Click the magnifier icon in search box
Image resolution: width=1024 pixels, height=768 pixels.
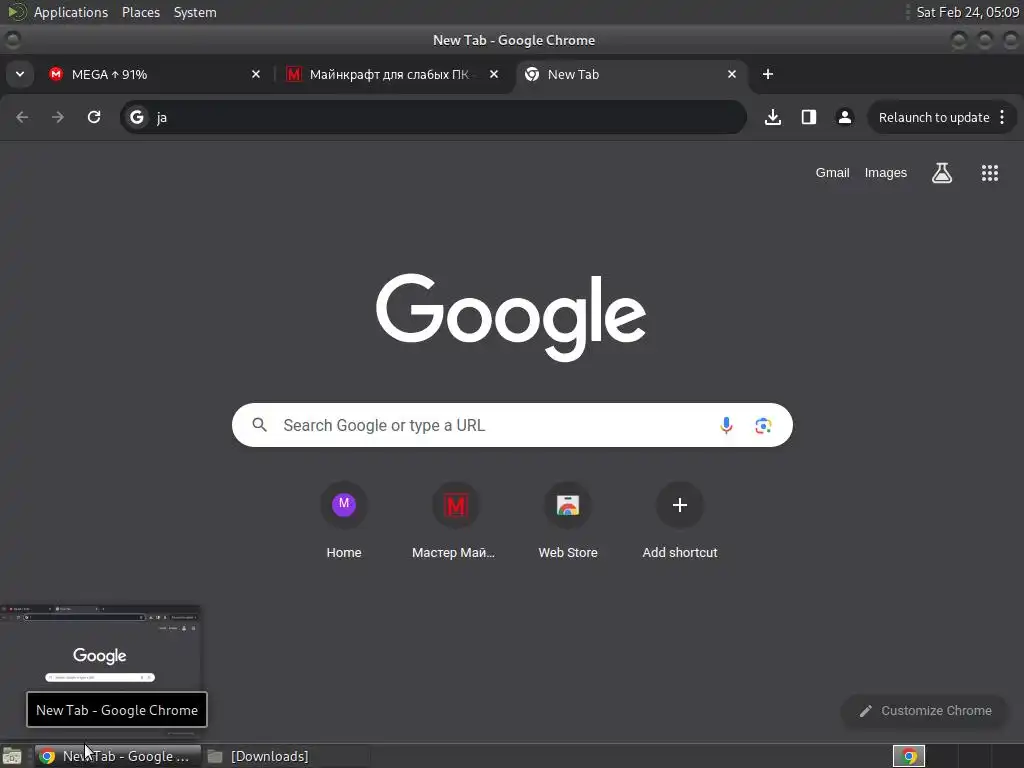tap(260, 425)
